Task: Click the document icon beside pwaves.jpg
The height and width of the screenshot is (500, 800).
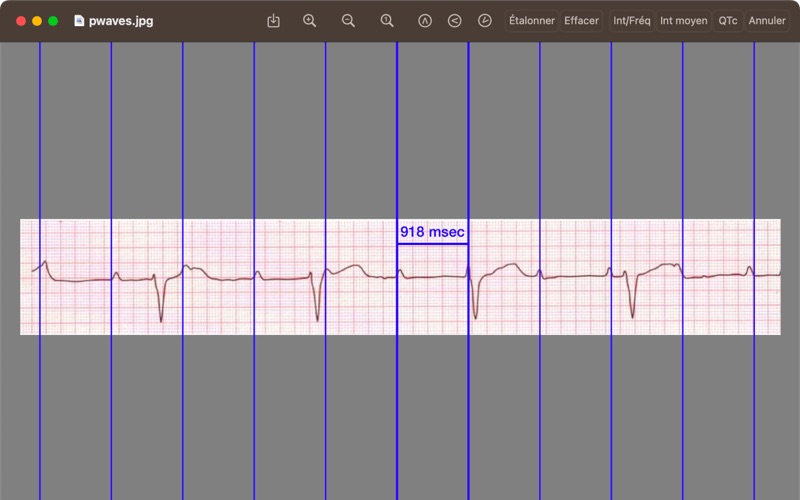Action: coord(79,20)
